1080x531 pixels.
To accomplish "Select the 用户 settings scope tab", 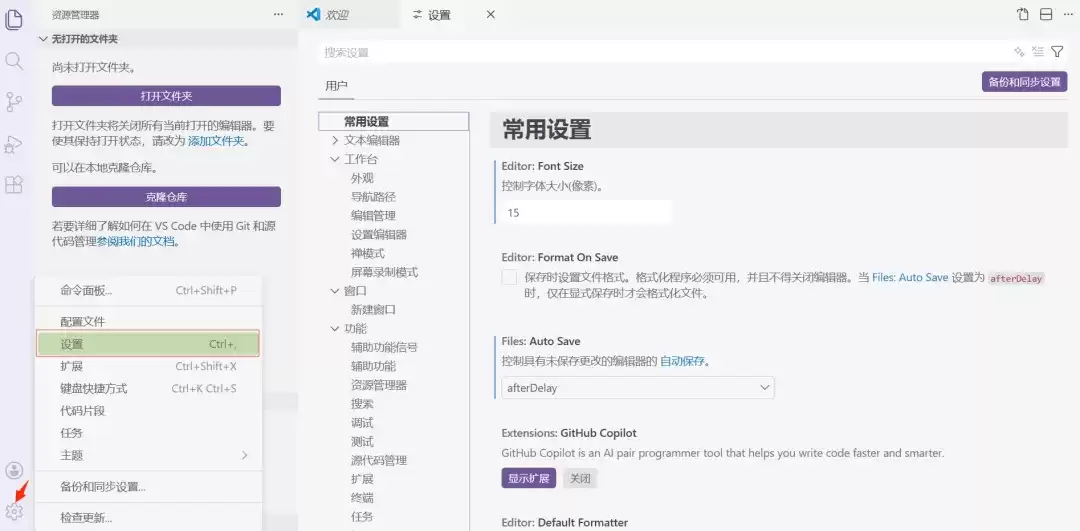I will click(x=336, y=86).
